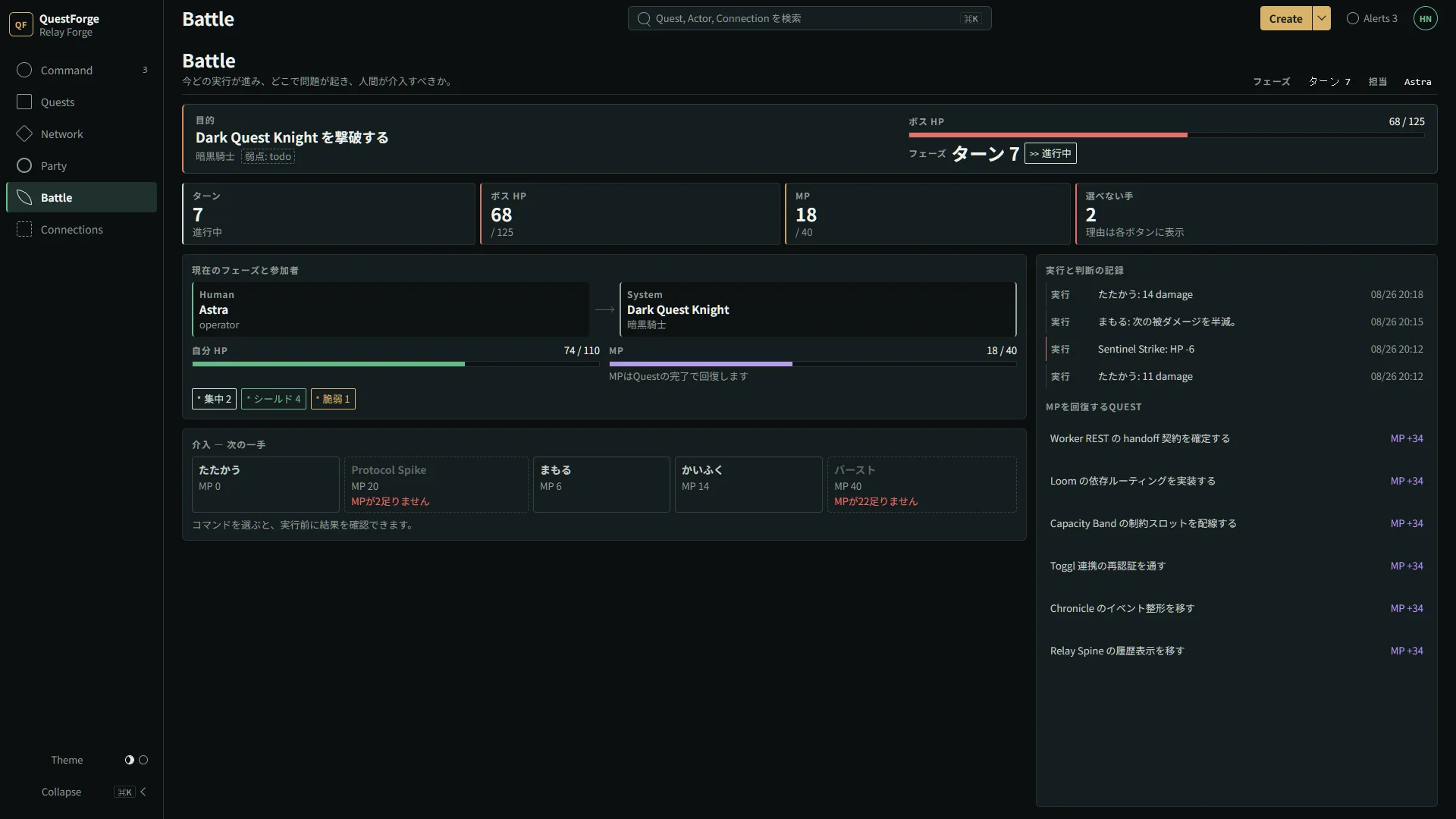Click the Command circle icon in sidebar

[24, 70]
